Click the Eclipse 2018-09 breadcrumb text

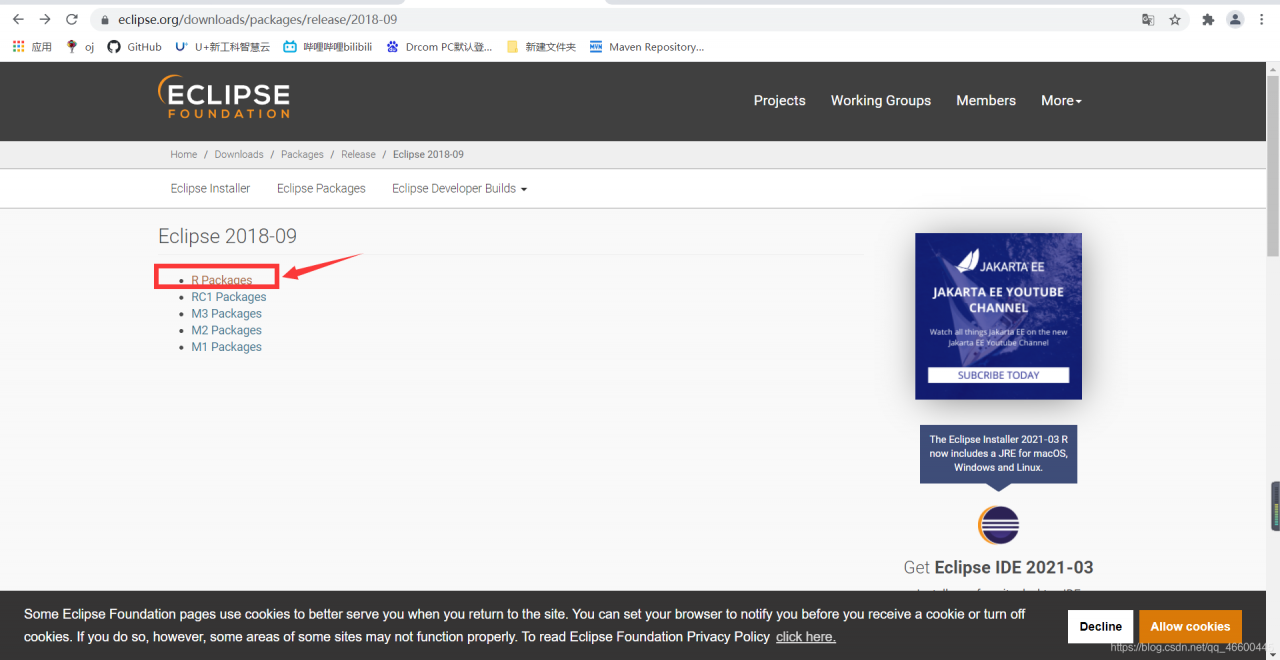[x=428, y=154]
